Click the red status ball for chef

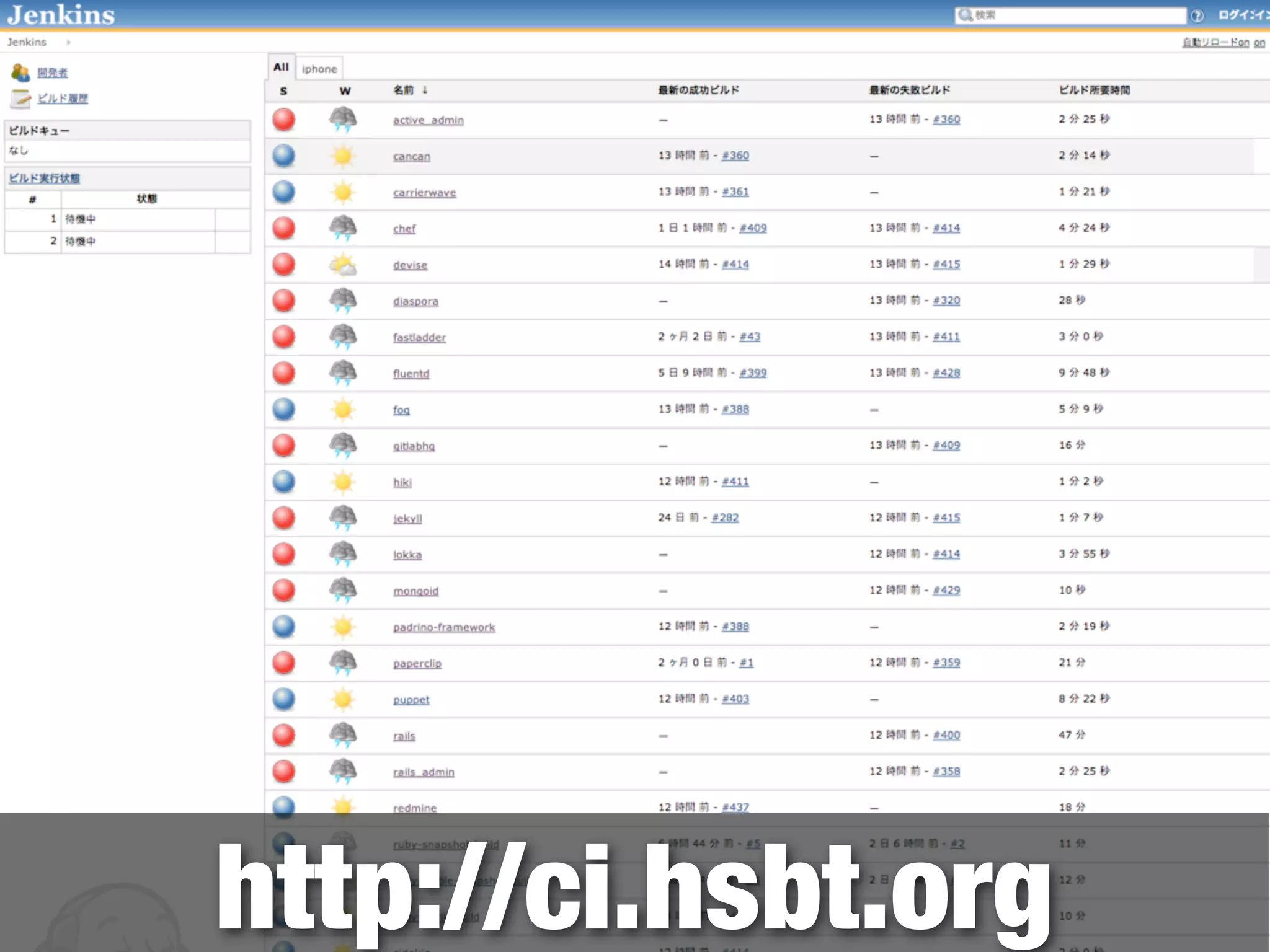pos(283,228)
